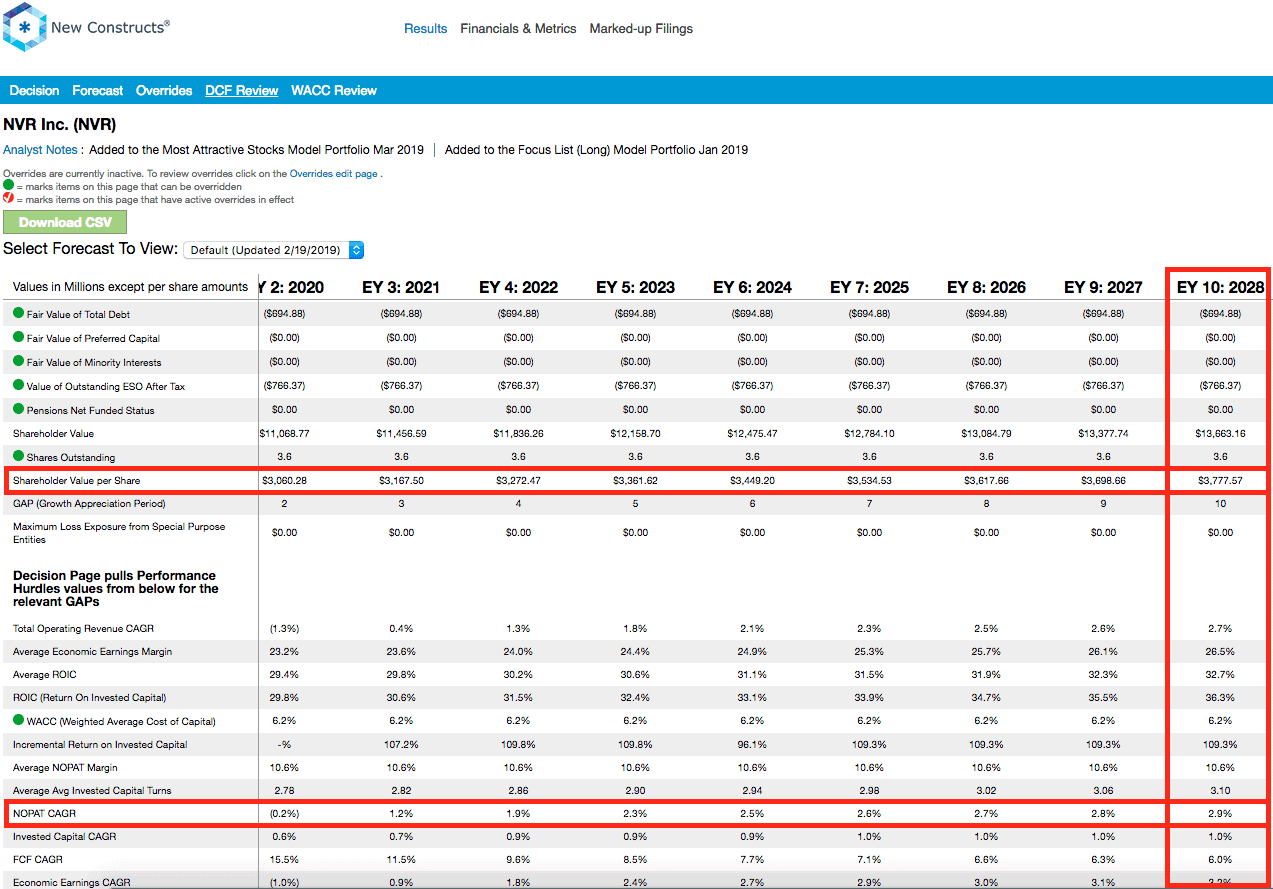This screenshot has height=889, width=1273.
Task: Click the Average ROIC value 31.1% for 2024
Action: point(752,675)
